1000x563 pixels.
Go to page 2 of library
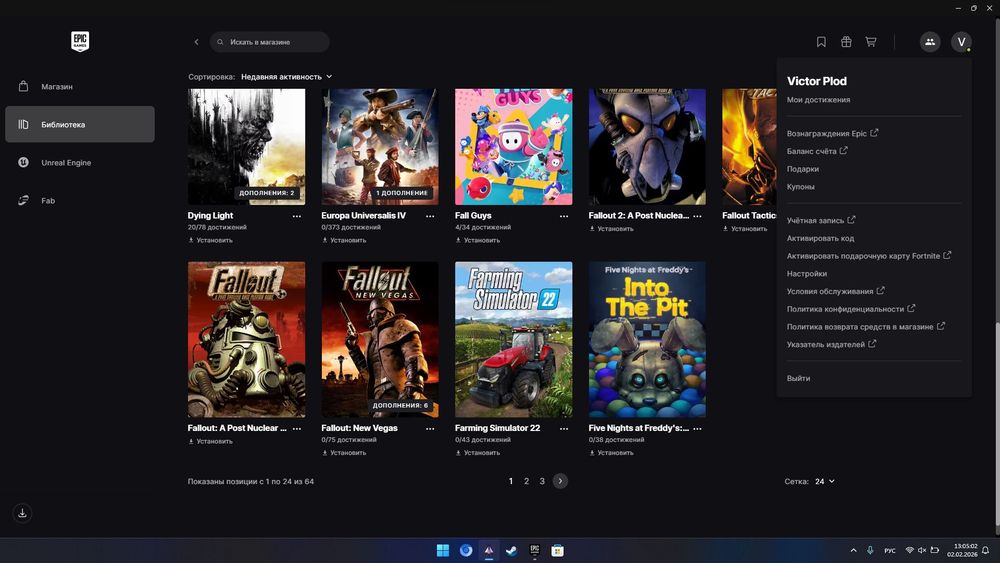point(526,481)
